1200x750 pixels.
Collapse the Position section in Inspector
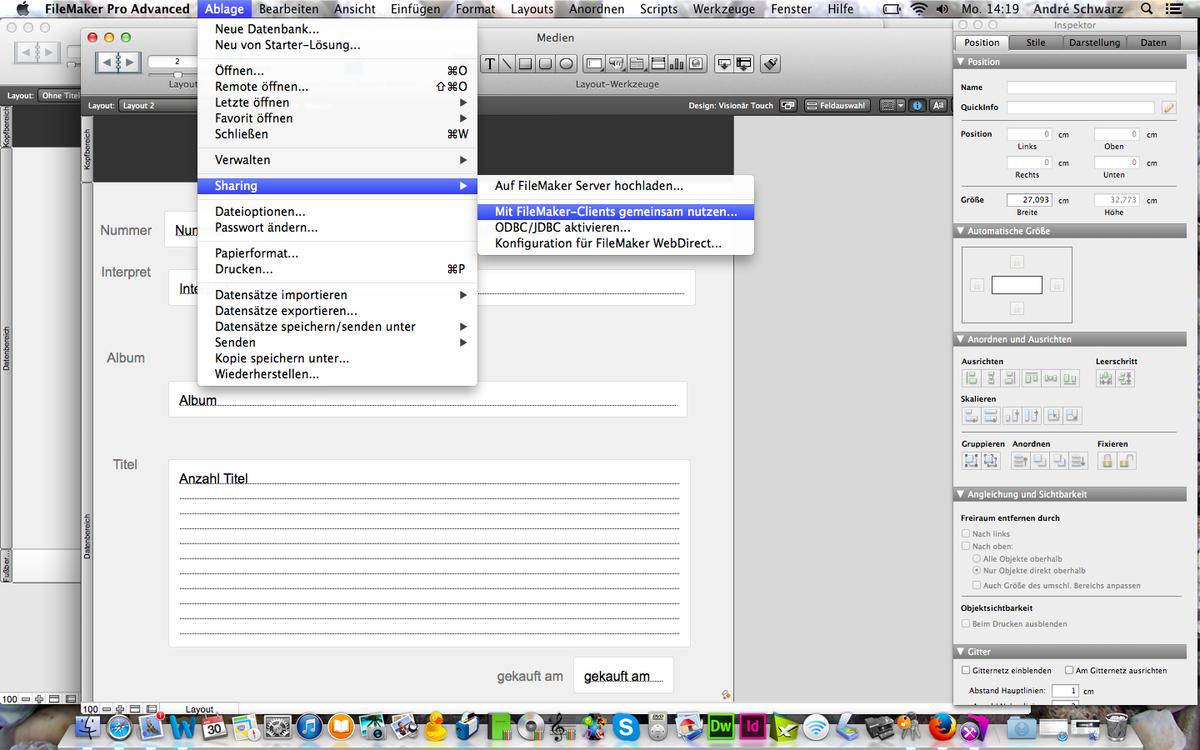click(x=961, y=62)
